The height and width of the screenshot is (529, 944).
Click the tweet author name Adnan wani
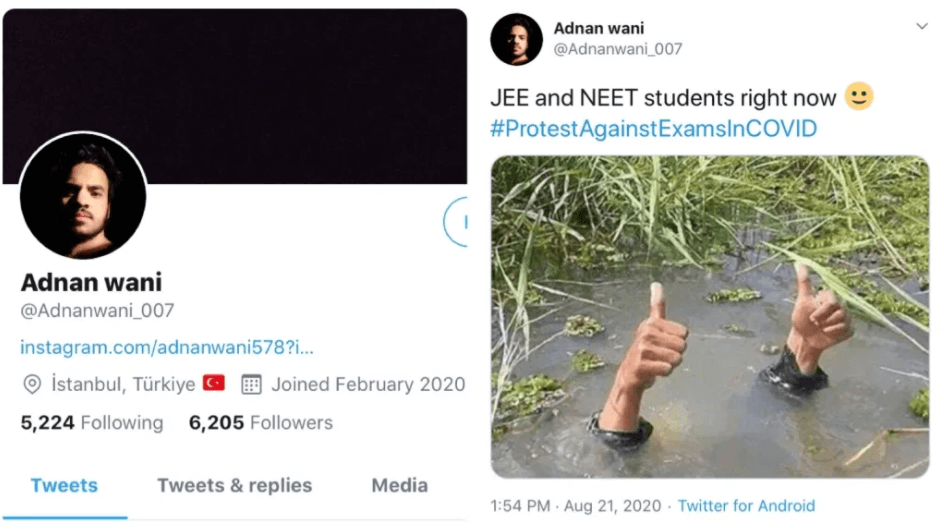pyautogui.click(x=599, y=28)
